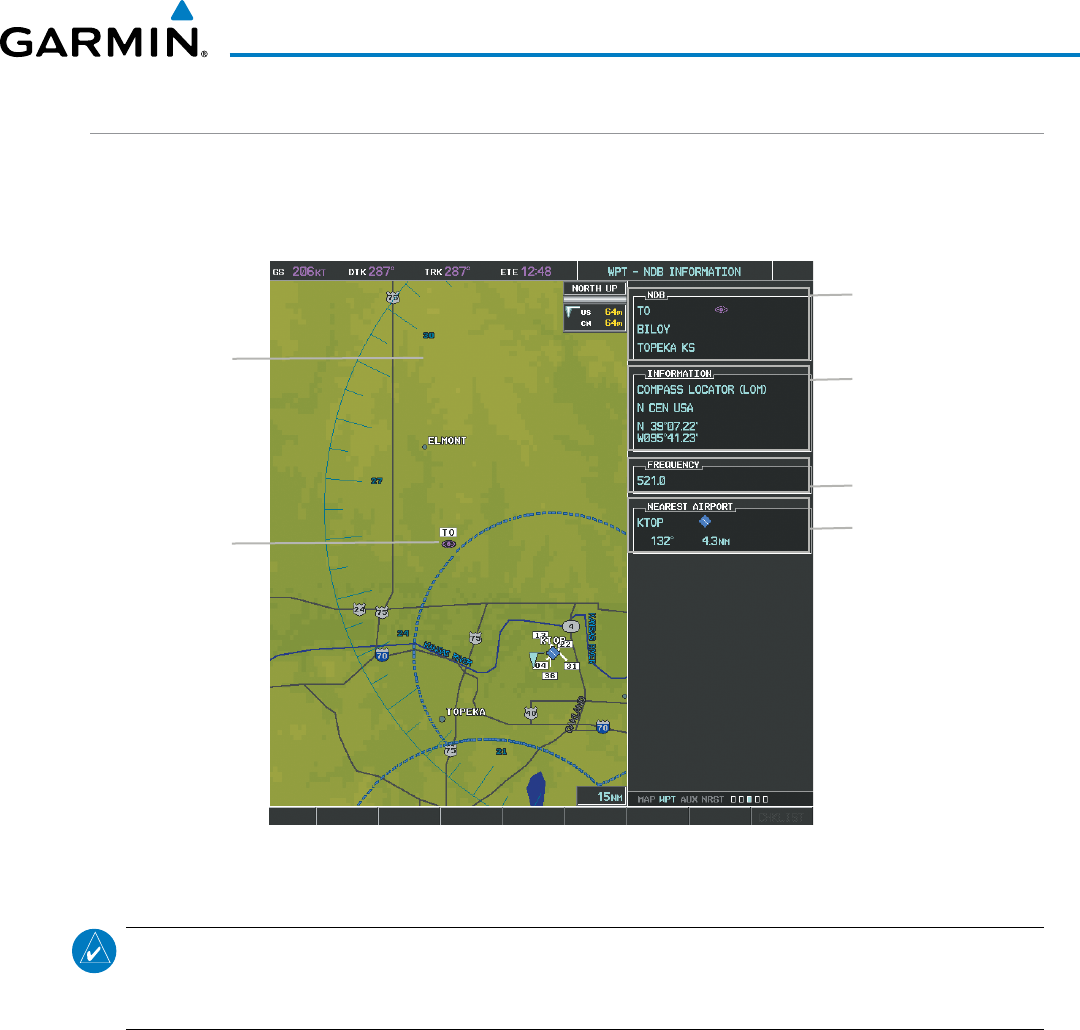The width and height of the screenshot is (1080, 1030).
Task: Click the ETE 12:48 field
Action: [x=526, y=271]
